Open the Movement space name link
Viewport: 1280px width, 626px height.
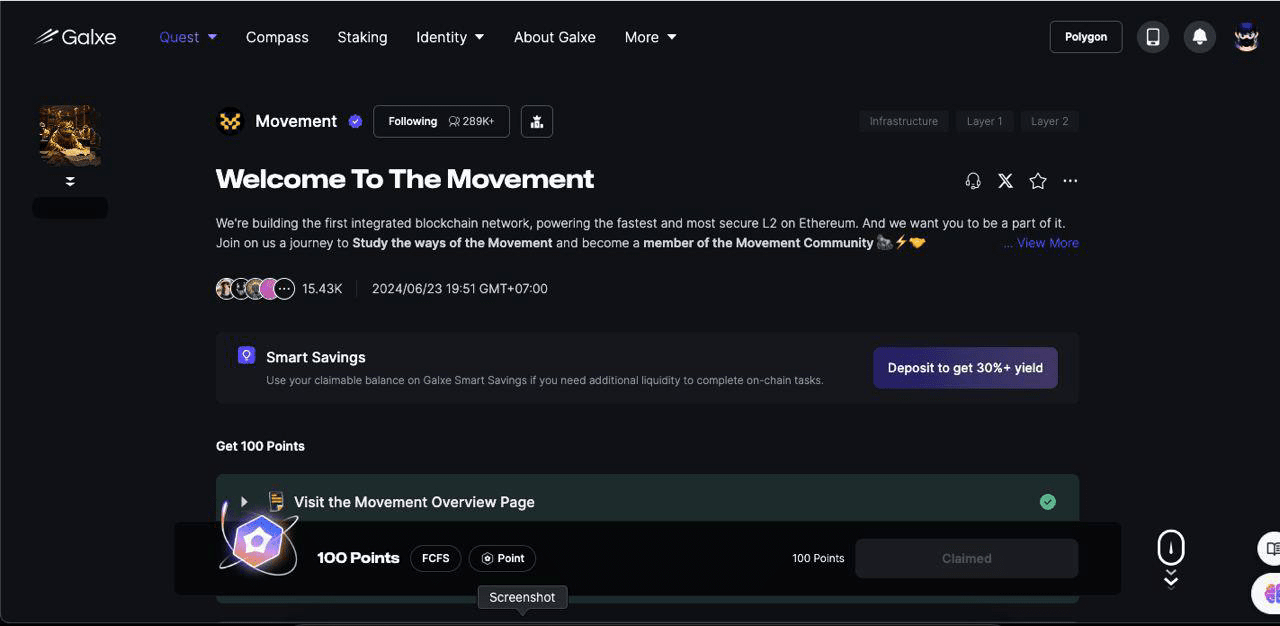click(x=296, y=121)
